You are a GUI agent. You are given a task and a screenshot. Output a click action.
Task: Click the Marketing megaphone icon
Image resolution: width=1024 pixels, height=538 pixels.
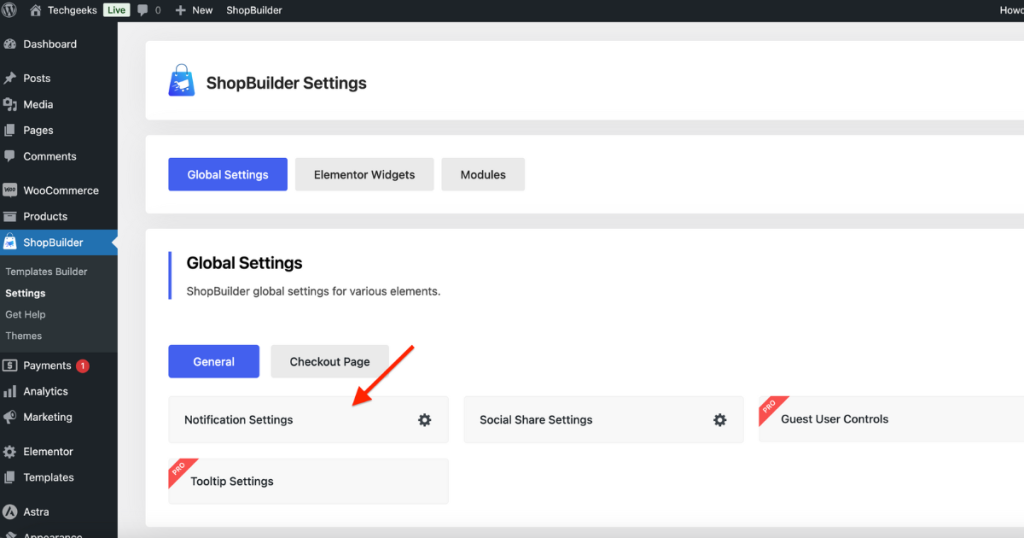point(10,417)
